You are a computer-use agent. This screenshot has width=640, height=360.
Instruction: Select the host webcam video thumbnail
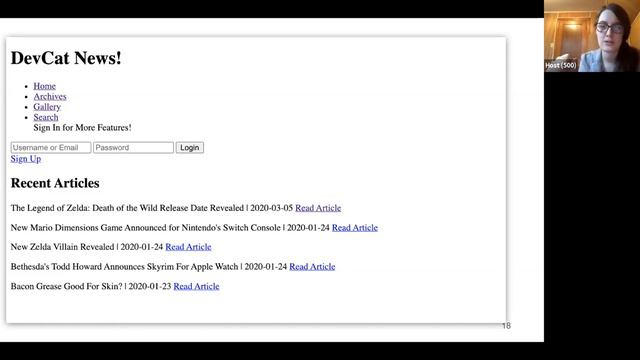(x=592, y=36)
